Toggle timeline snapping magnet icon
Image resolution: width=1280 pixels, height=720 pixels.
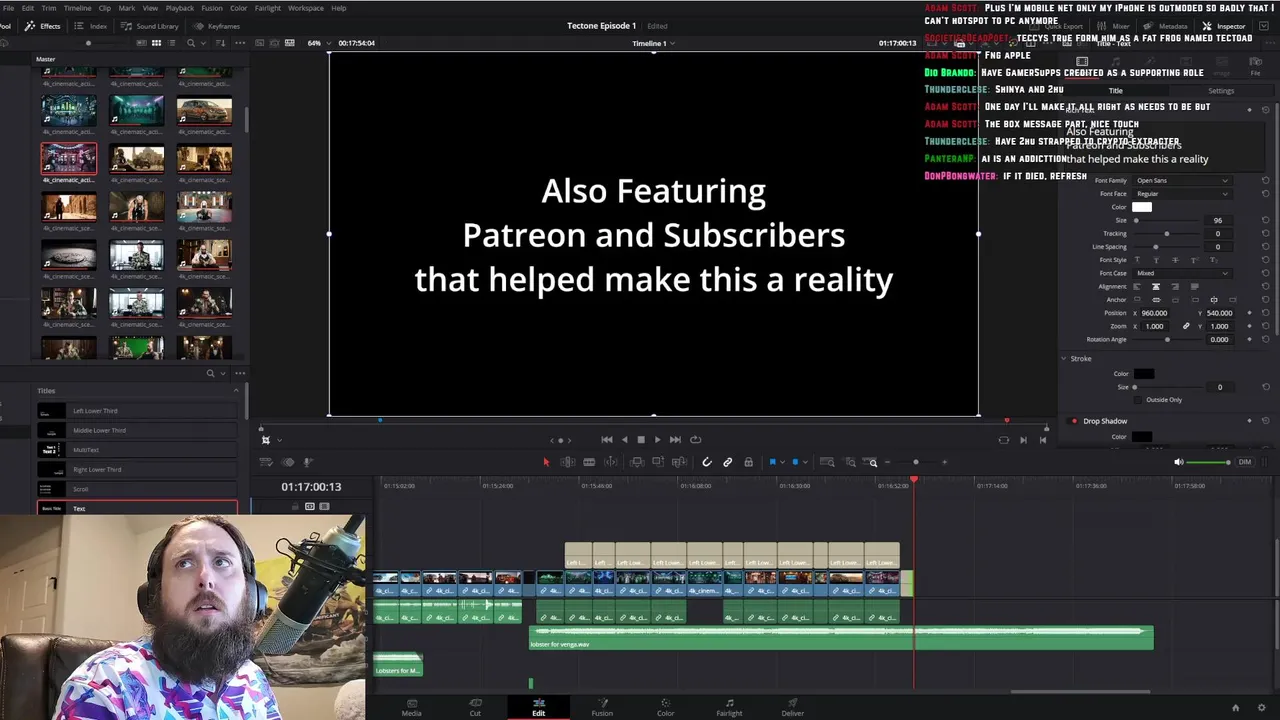[706, 462]
